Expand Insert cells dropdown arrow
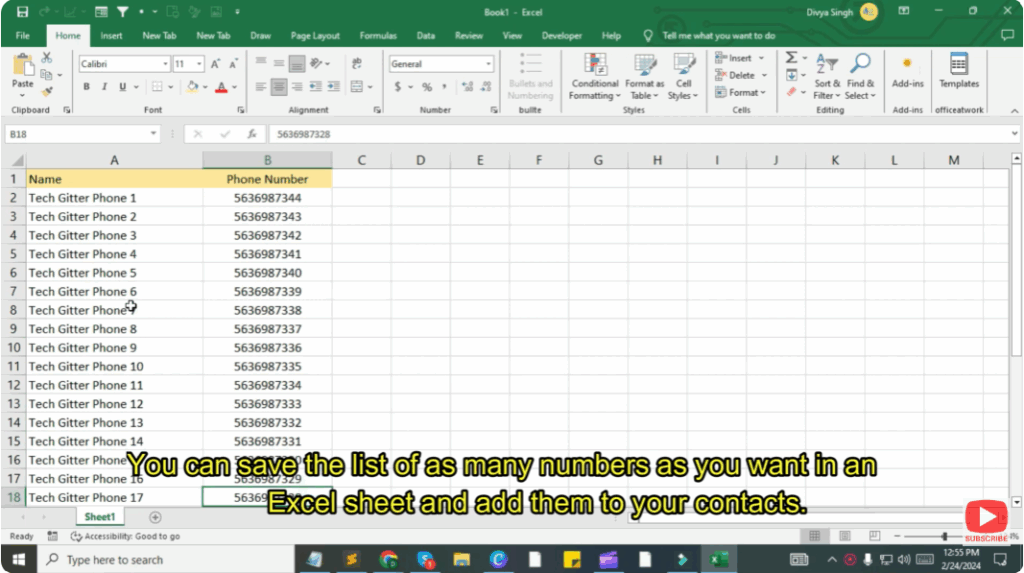This screenshot has width=1024, height=573. [x=761, y=58]
